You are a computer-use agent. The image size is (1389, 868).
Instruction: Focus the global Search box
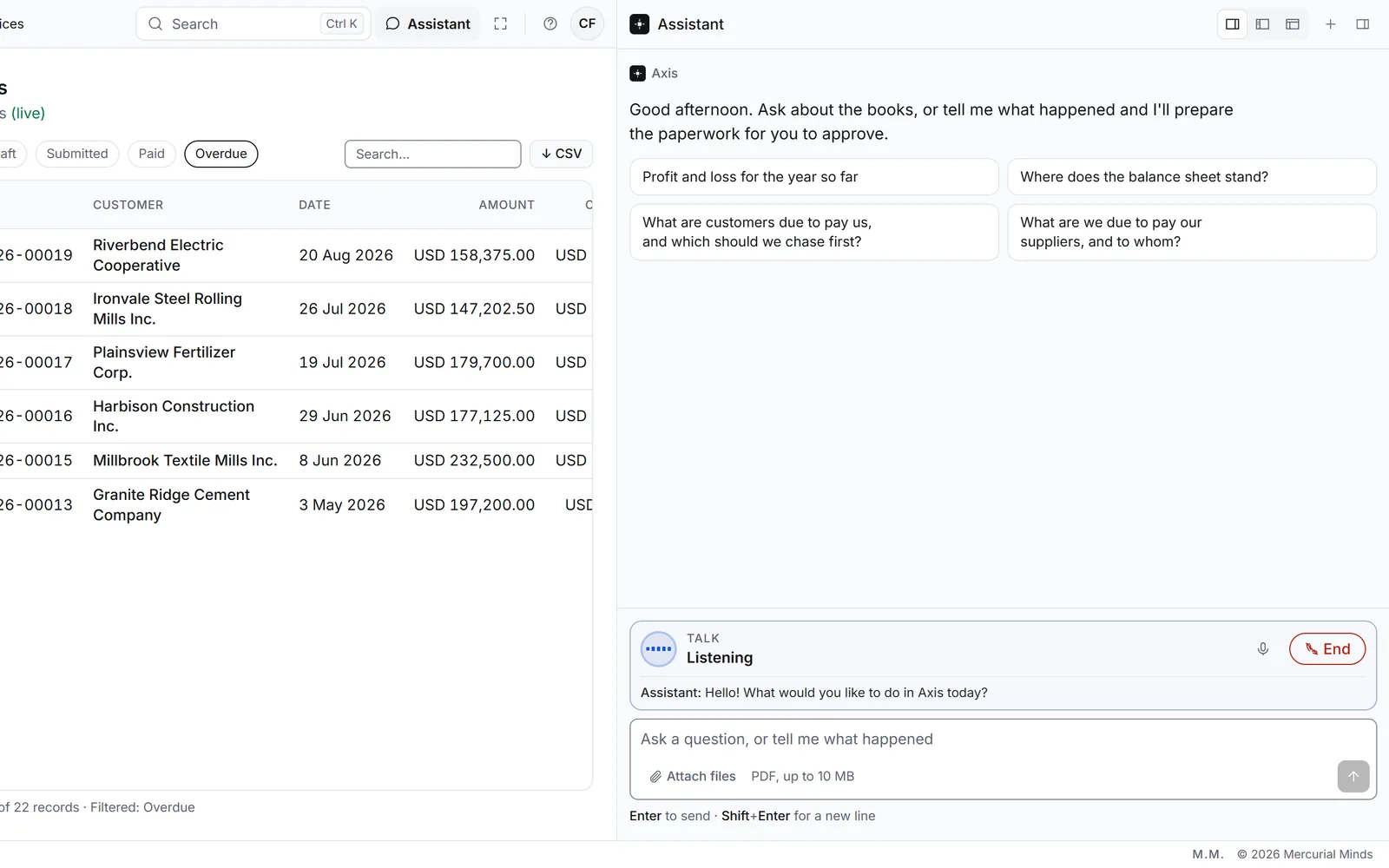tap(253, 24)
